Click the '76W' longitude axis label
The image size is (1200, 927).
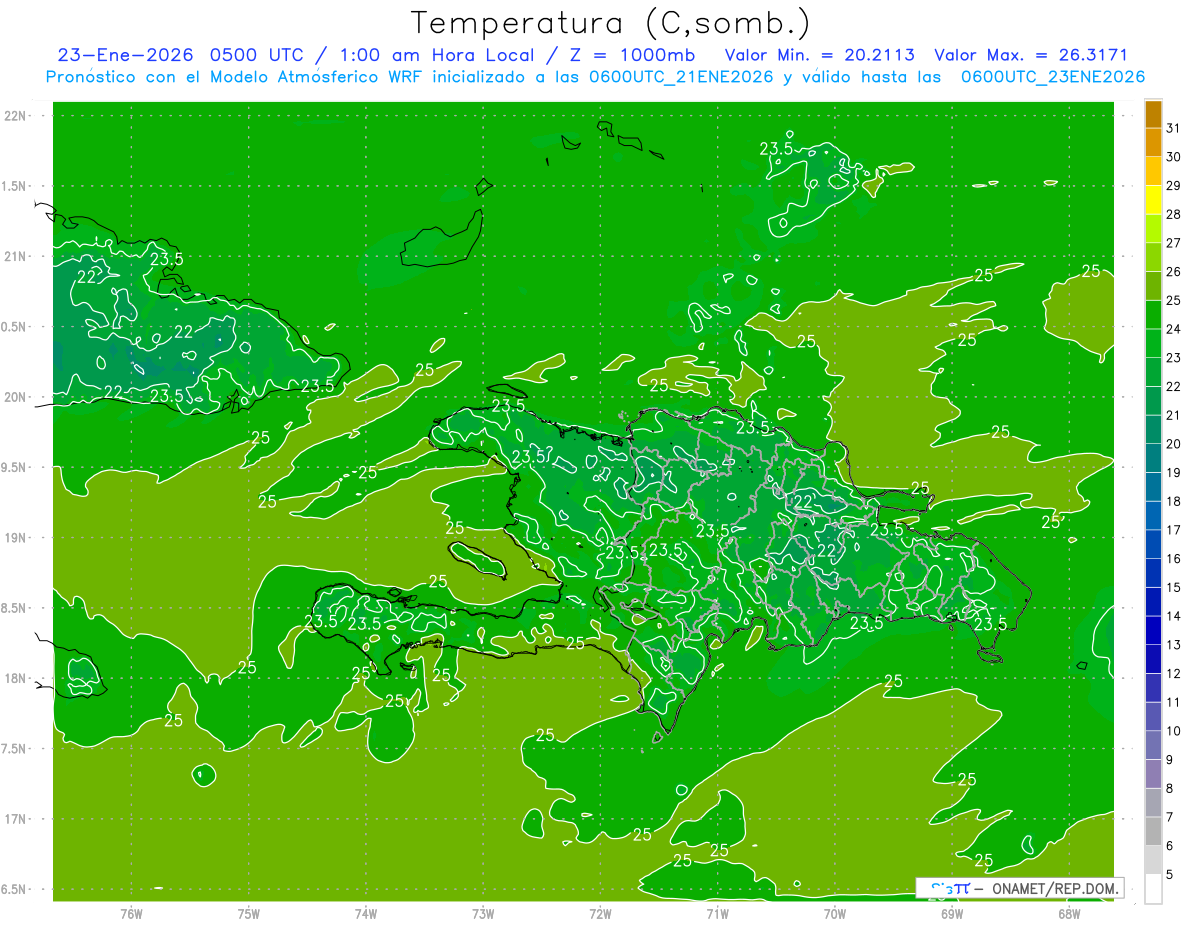click(130, 914)
